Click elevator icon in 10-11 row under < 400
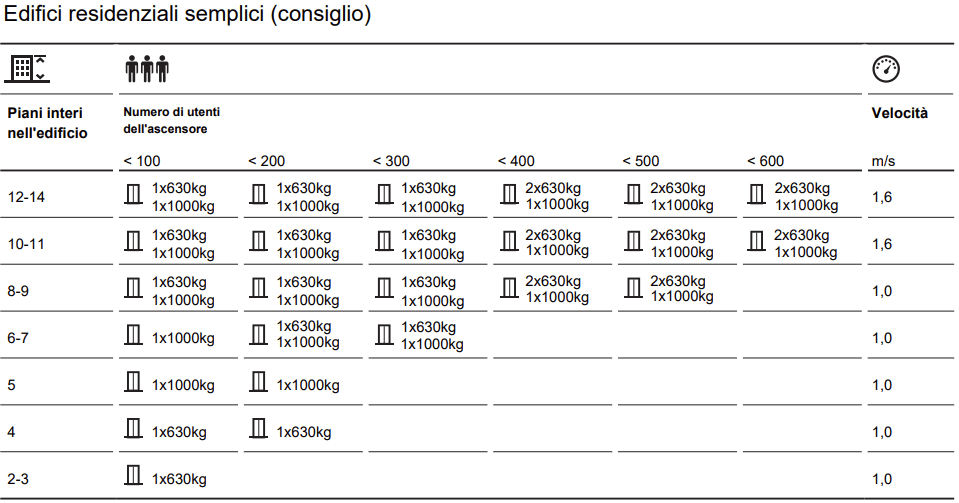This screenshot has height=503, width=959. [508, 242]
